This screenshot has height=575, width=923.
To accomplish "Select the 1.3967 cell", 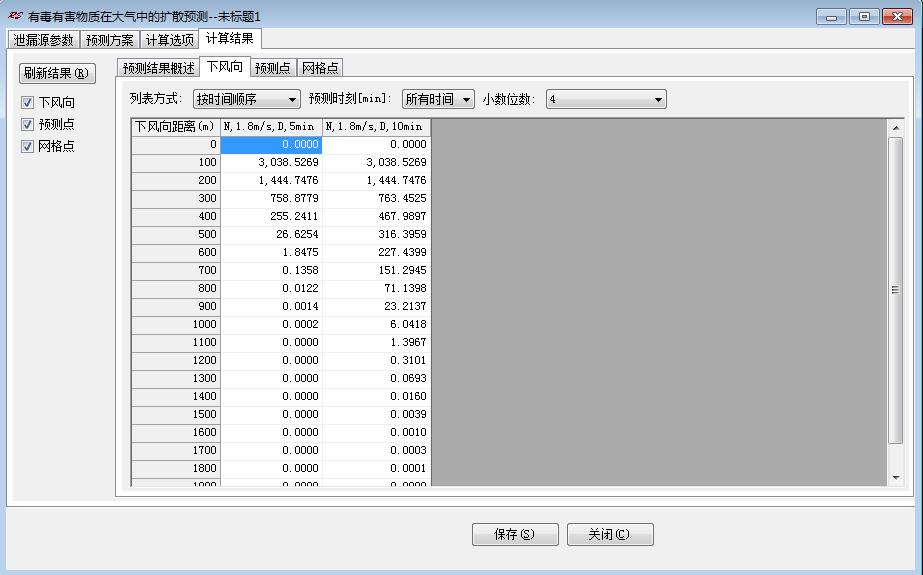I will pyautogui.click(x=377, y=343).
